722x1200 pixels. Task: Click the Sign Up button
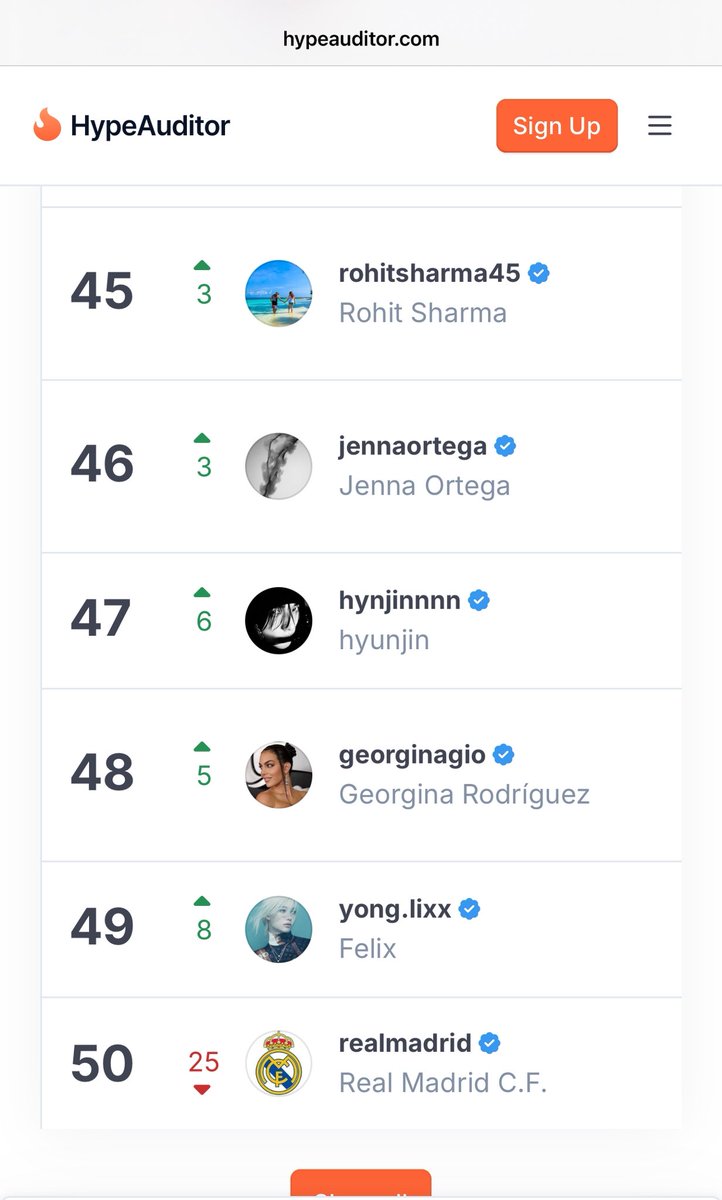[557, 126]
